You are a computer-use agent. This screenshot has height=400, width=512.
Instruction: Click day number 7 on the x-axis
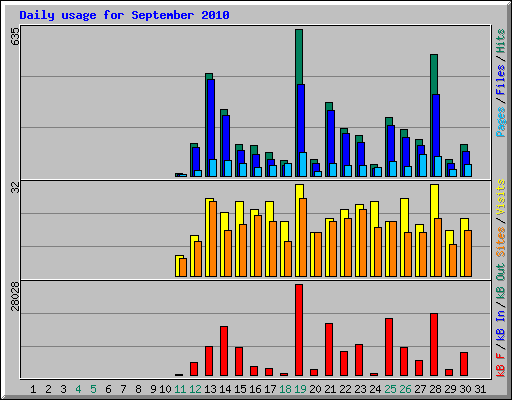click(123, 389)
